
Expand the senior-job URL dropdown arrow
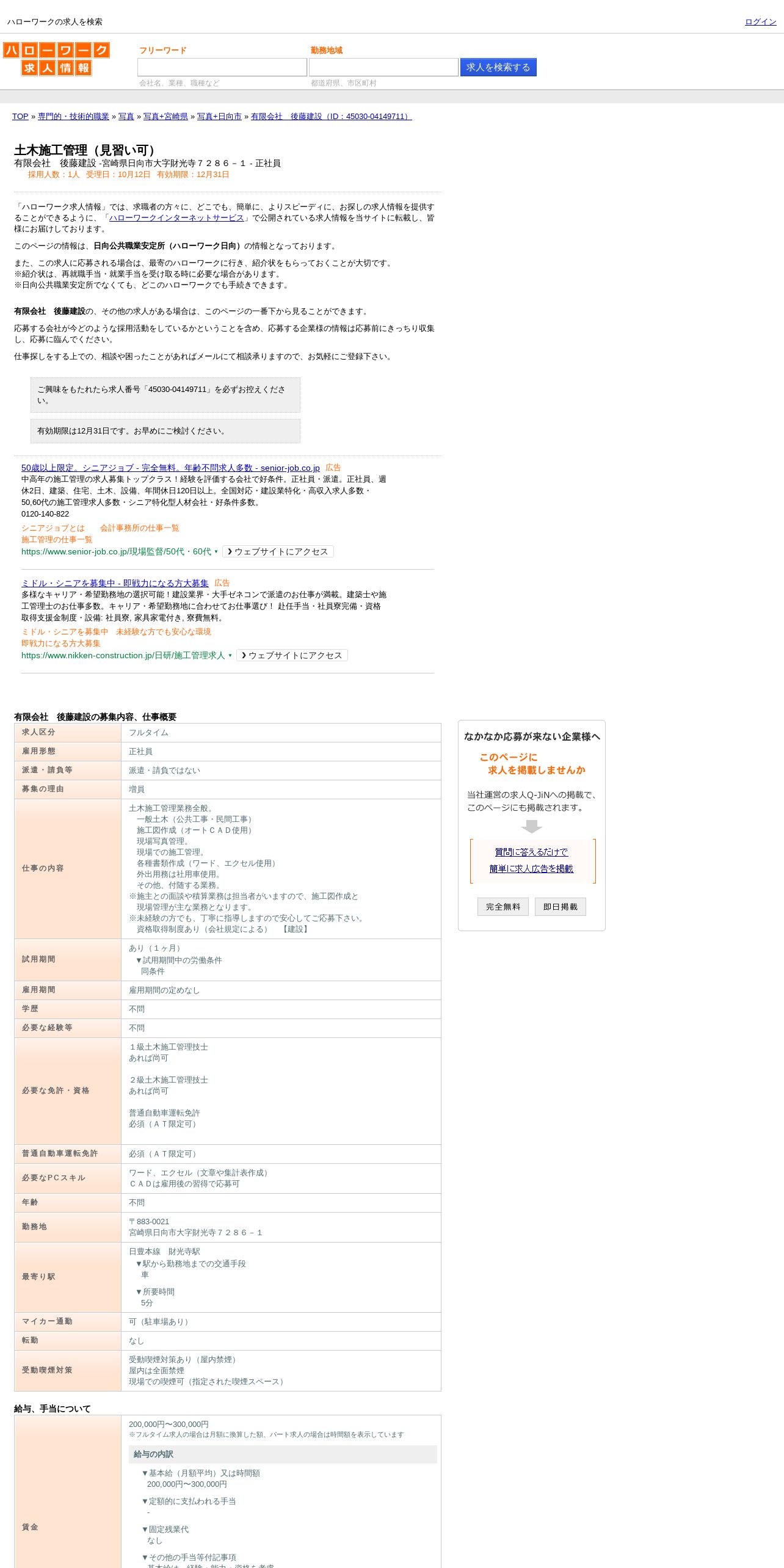[x=216, y=552]
